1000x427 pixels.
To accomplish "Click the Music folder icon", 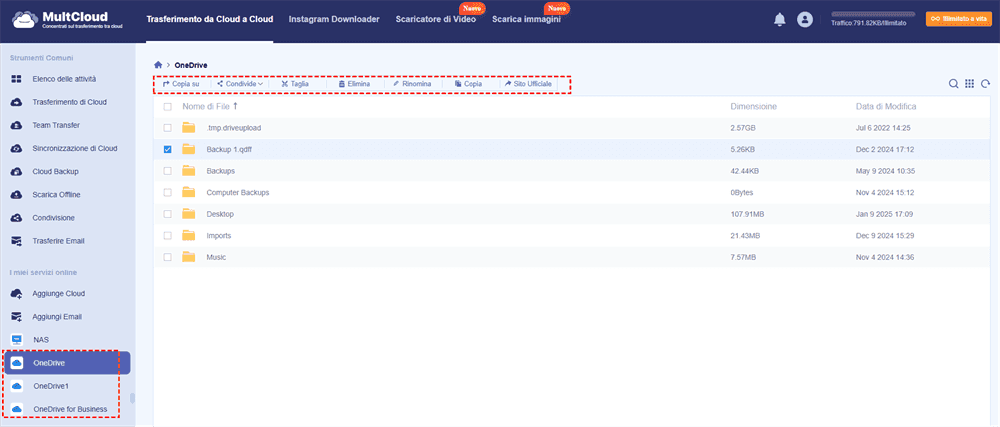I will pyautogui.click(x=188, y=257).
